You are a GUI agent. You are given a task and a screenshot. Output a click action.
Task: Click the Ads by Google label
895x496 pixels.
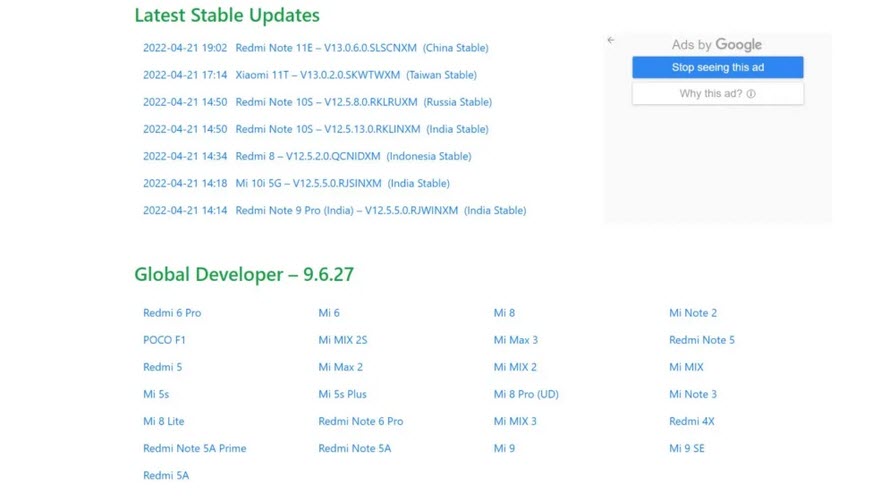(716, 45)
